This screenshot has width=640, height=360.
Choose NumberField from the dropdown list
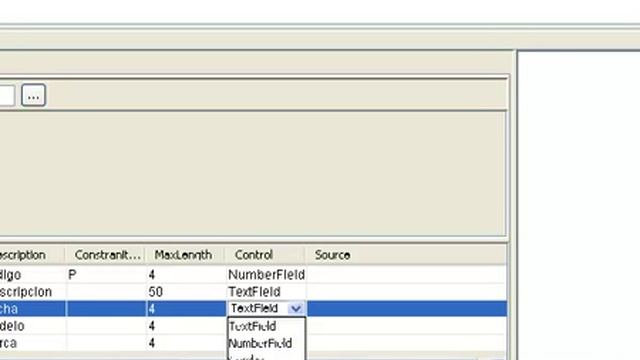(x=267, y=343)
